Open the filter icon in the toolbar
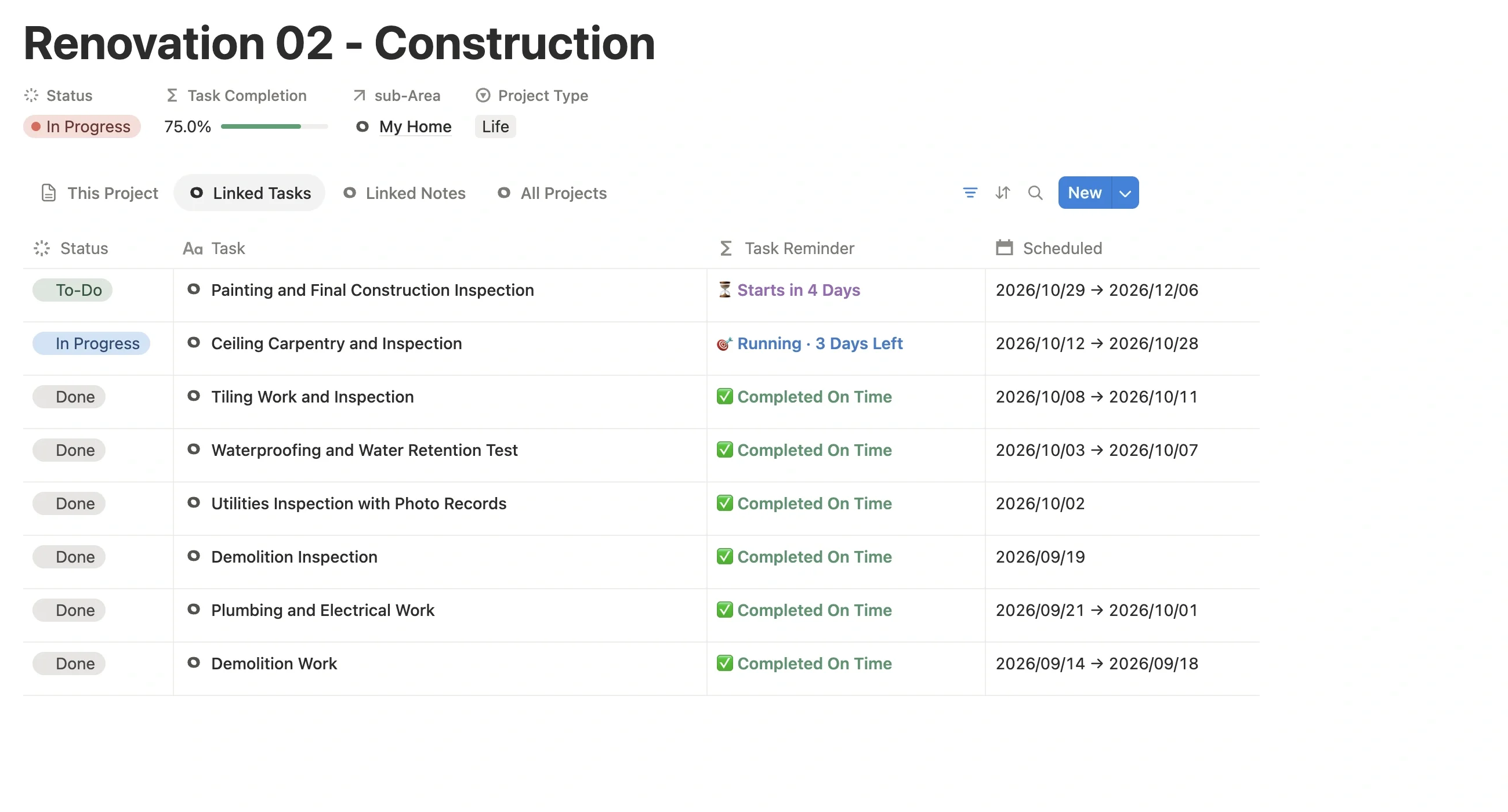 [969, 193]
